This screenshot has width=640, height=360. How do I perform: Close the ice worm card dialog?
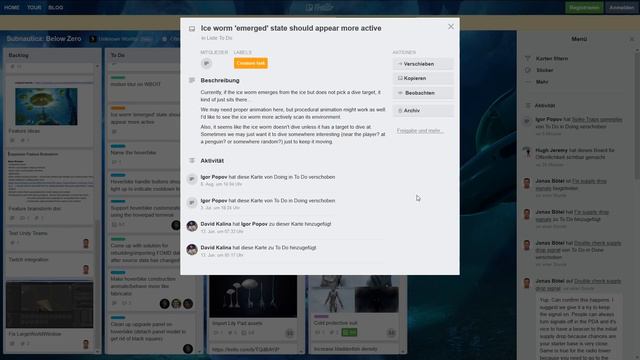click(x=451, y=27)
